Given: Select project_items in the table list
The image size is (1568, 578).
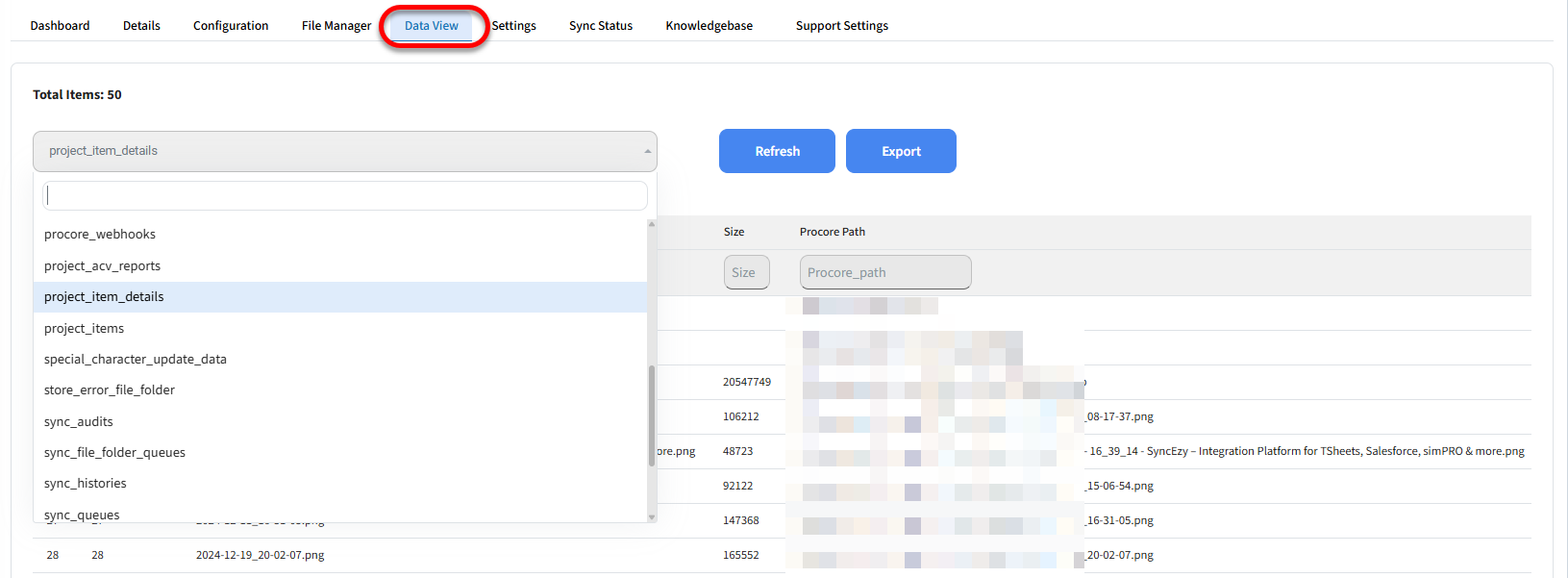Looking at the screenshot, I should coord(85,329).
